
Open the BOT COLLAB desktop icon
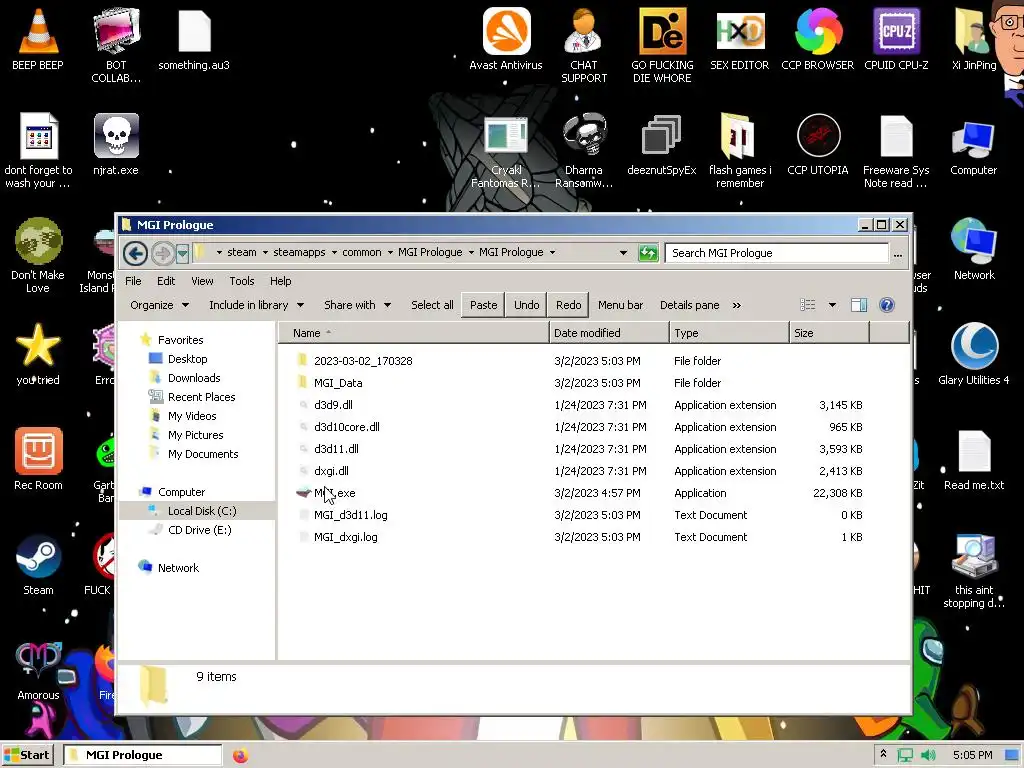point(116,44)
